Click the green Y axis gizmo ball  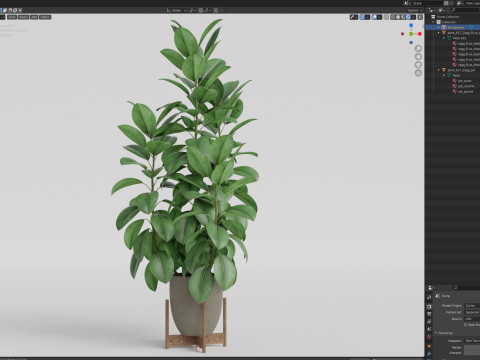(411, 34)
